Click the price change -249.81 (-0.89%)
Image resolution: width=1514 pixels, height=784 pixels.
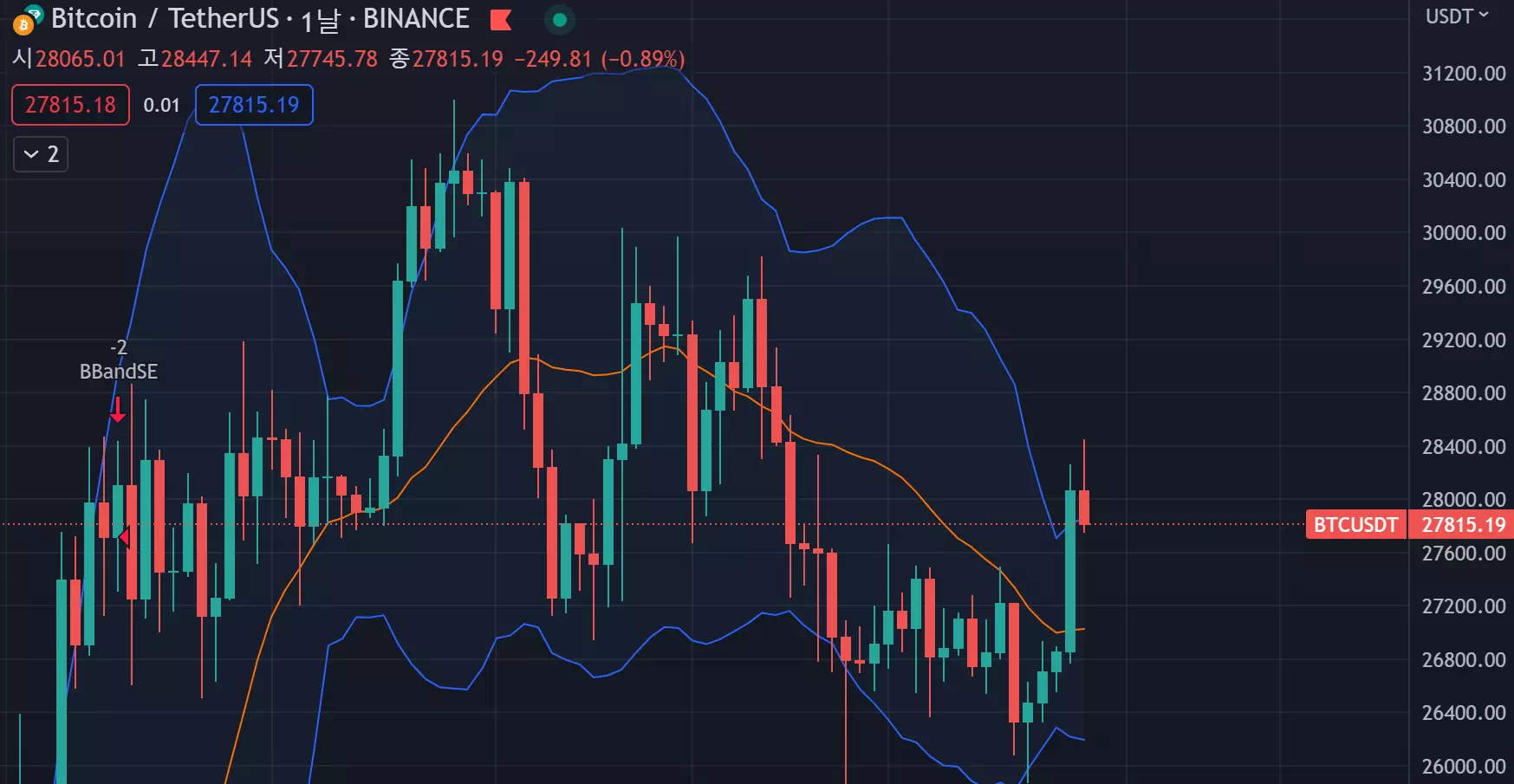click(600, 59)
